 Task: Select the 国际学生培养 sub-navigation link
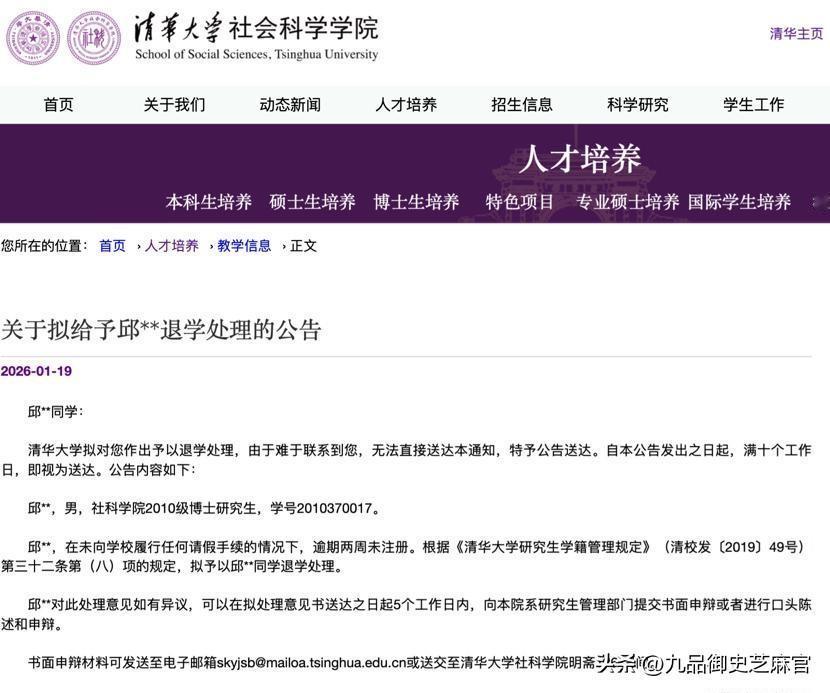point(739,202)
